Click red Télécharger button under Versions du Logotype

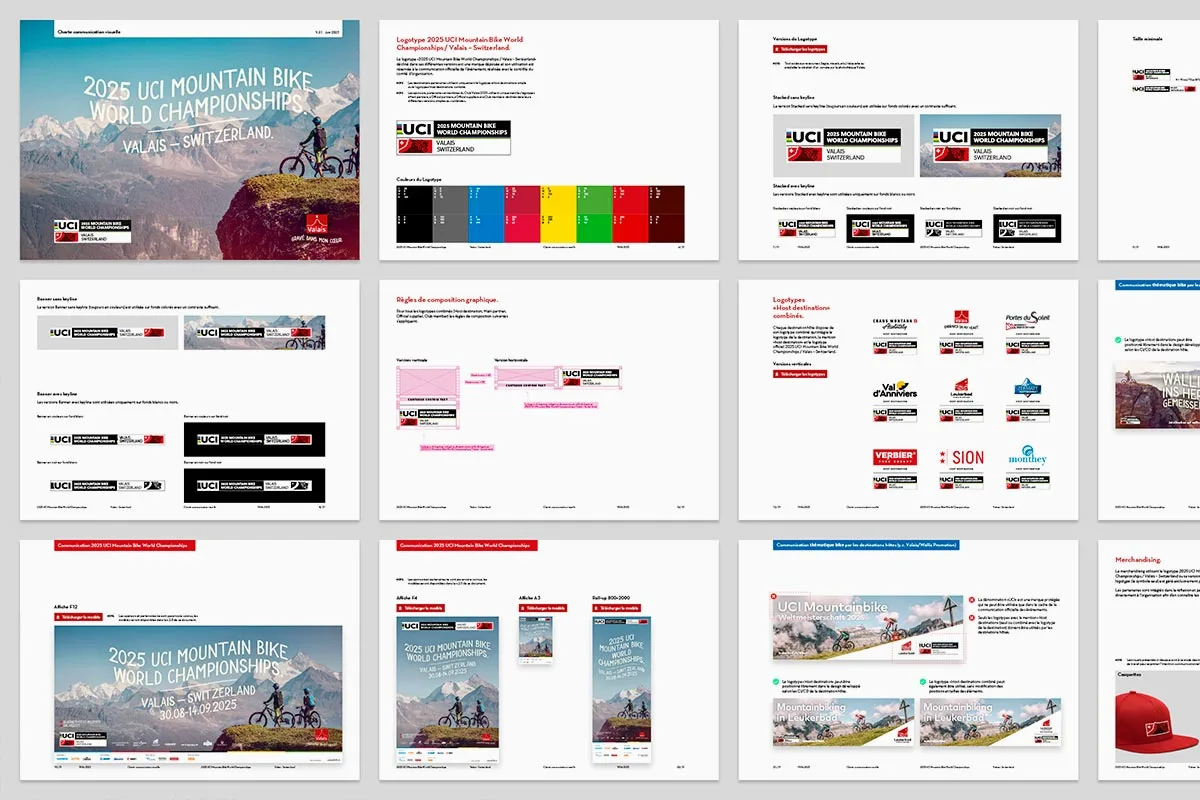coord(802,48)
